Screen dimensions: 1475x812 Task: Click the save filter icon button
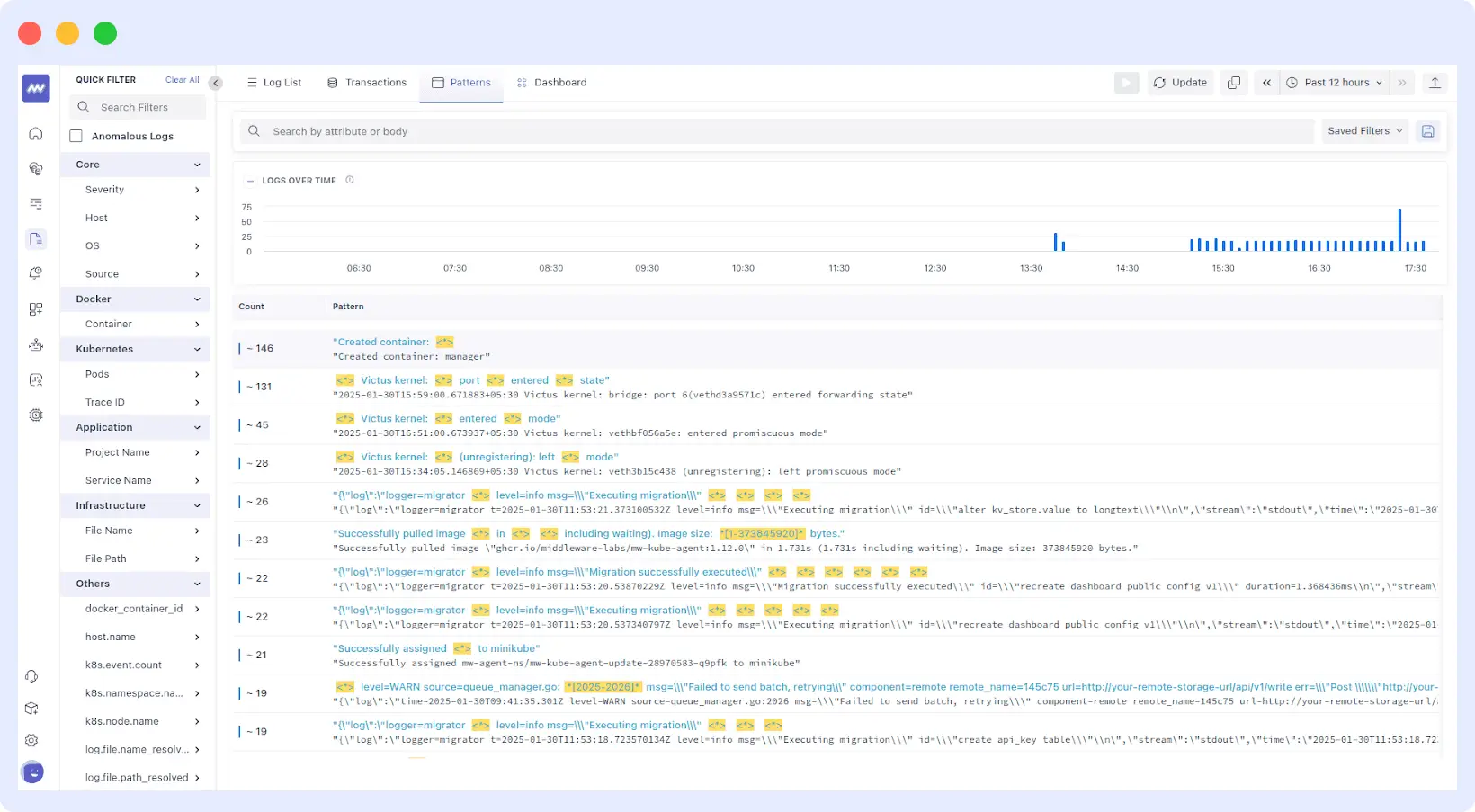tap(1427, 131)
